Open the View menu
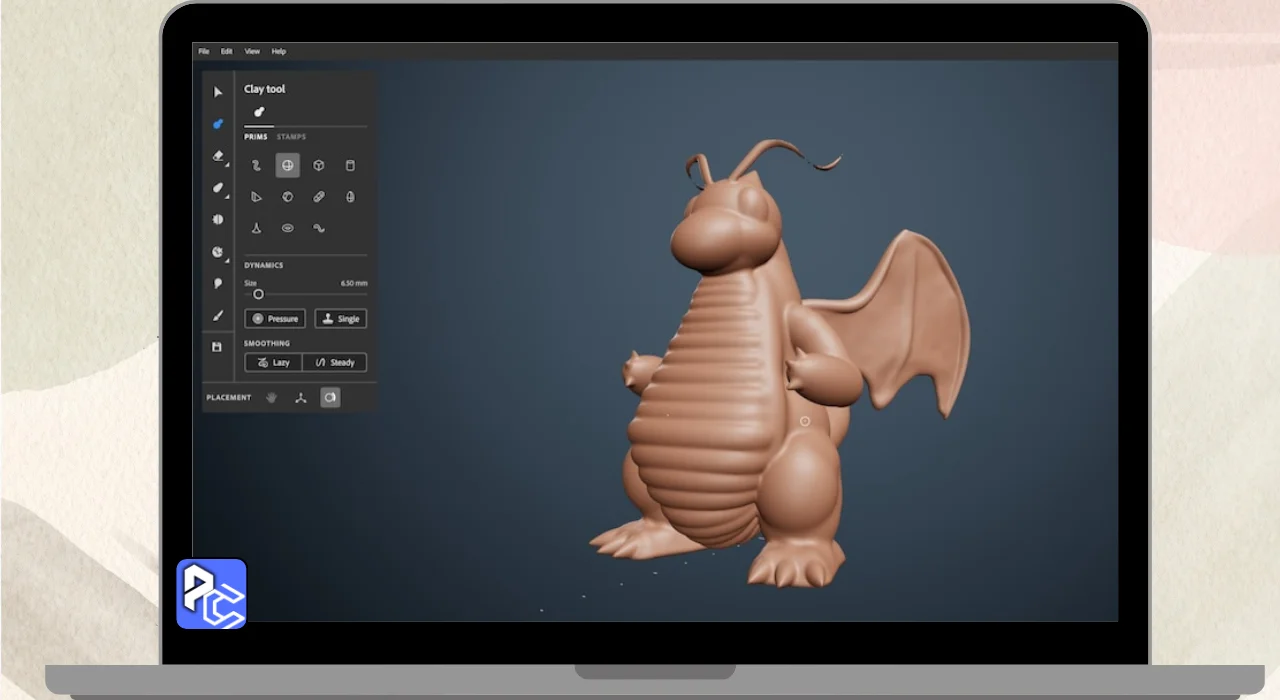 tap(252, 51)
